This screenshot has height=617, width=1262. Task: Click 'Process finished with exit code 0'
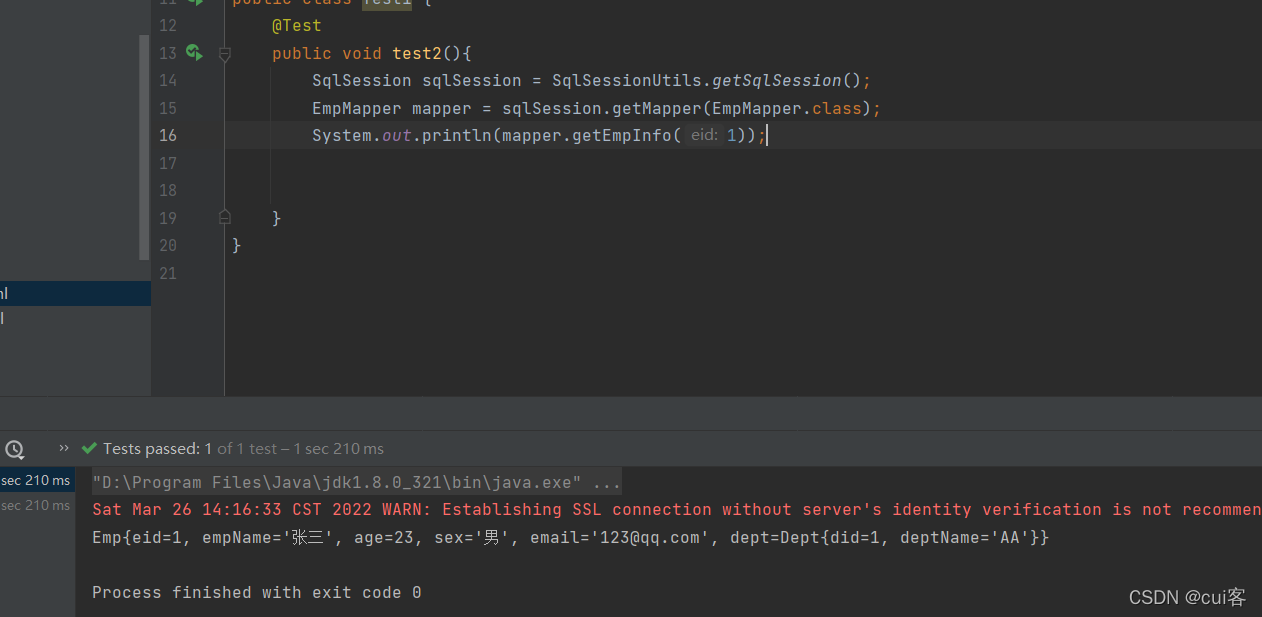tap(256, 592)
